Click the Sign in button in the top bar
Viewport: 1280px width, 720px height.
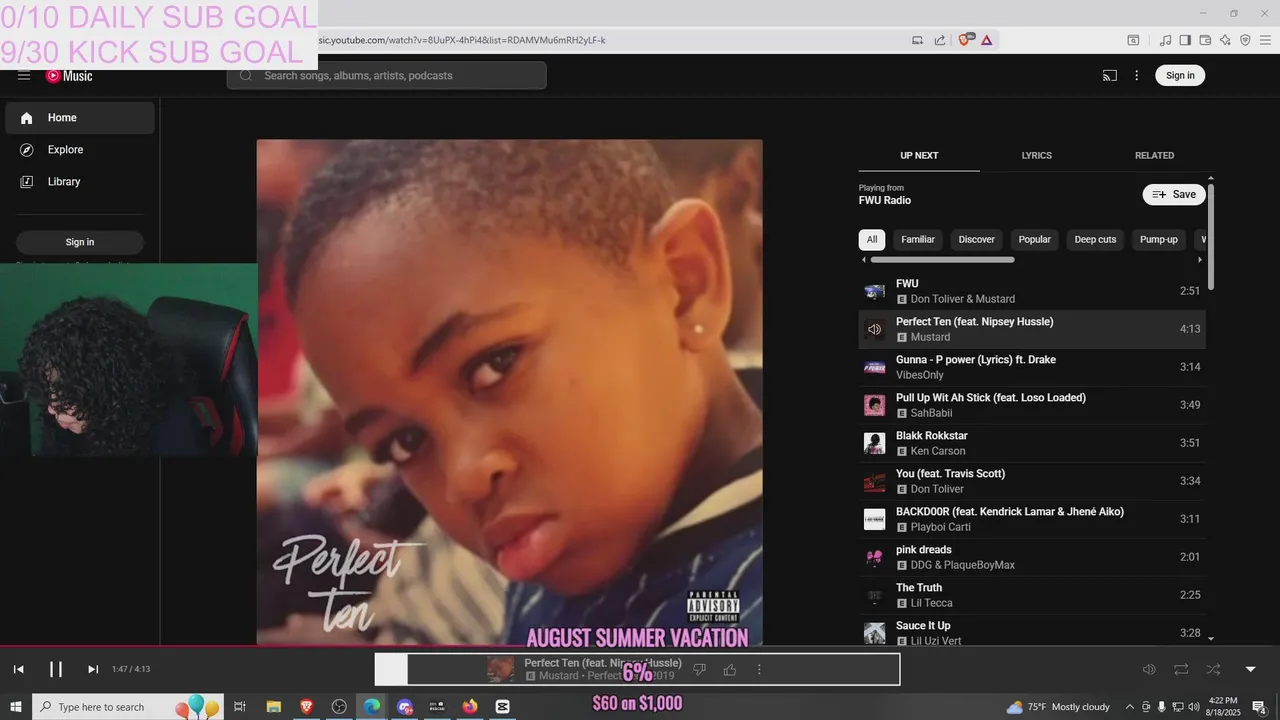coord(1180,75)
